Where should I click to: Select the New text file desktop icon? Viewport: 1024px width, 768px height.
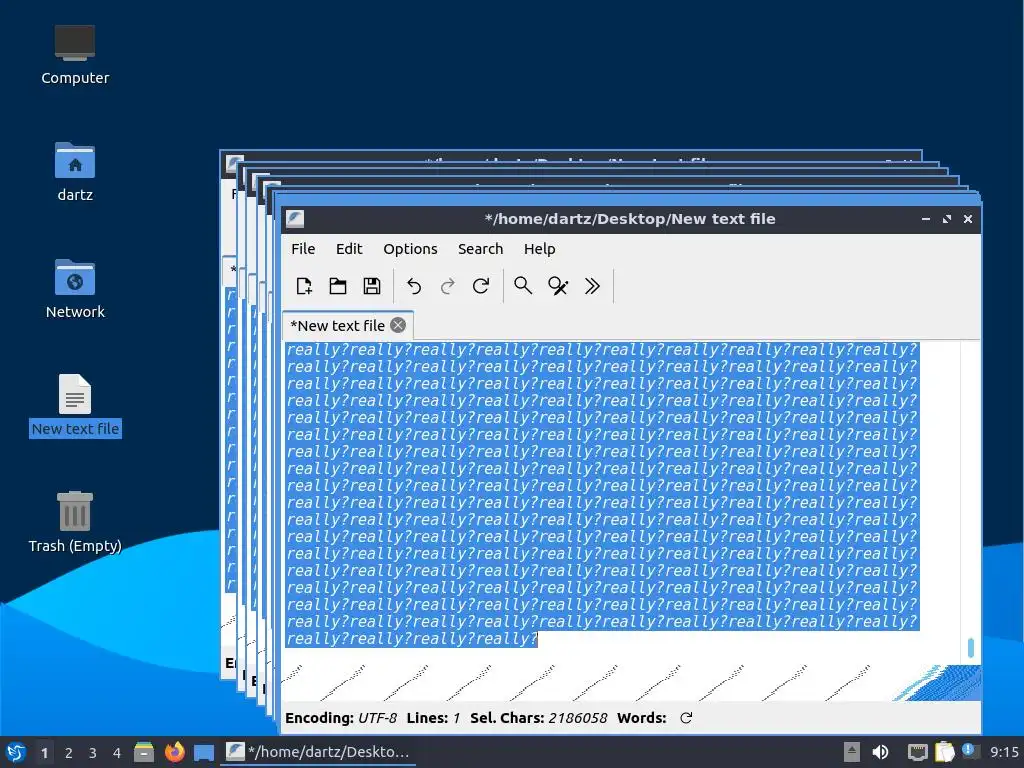(x=75, y=405)
